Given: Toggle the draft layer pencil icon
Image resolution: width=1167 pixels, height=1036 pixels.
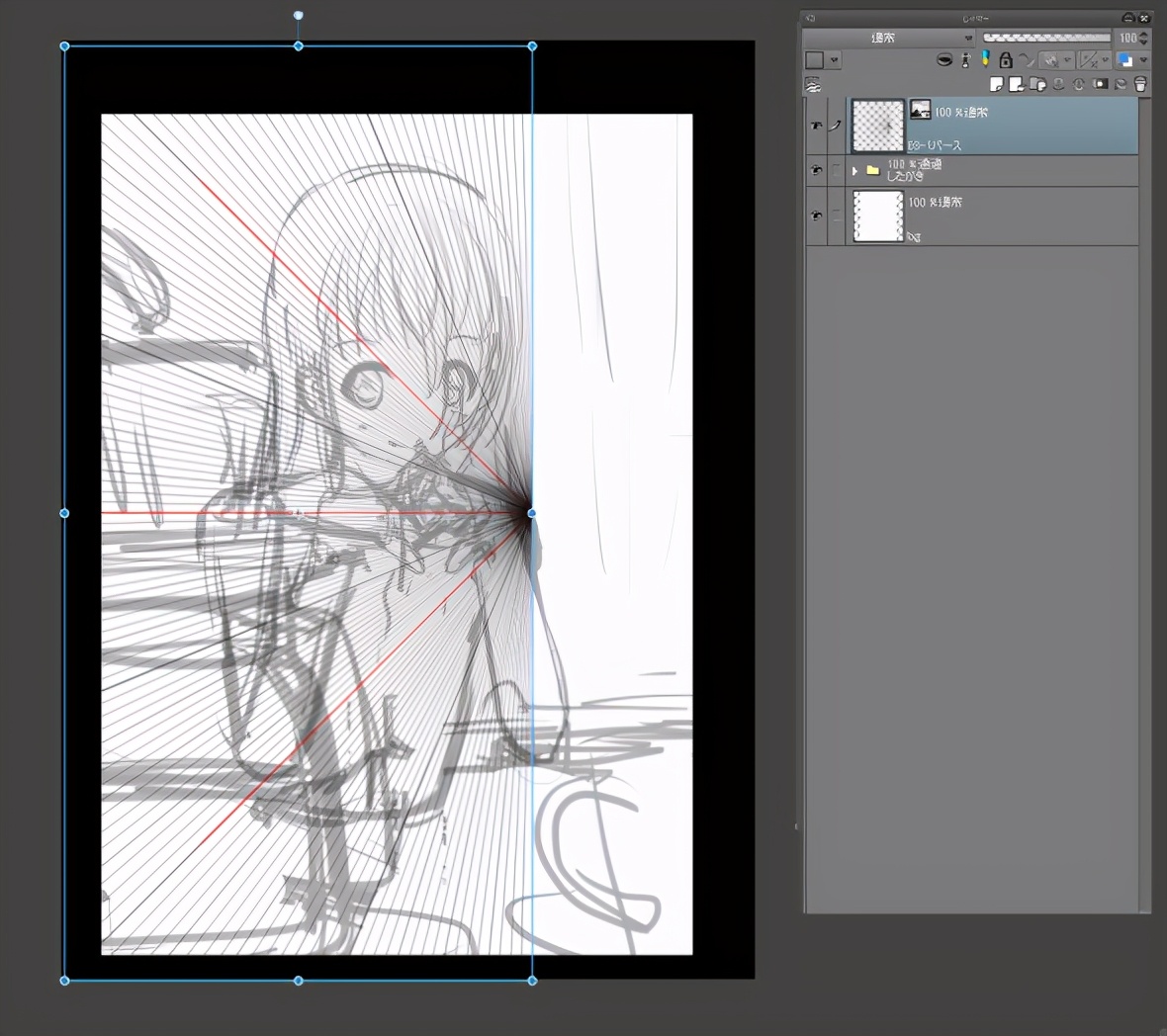Looking at the screenshot, I should tap(985, 60).
